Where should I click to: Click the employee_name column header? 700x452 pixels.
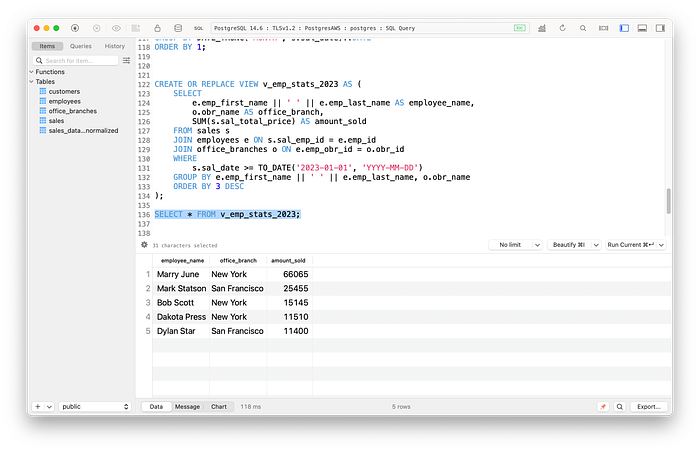tap(182, 260)
